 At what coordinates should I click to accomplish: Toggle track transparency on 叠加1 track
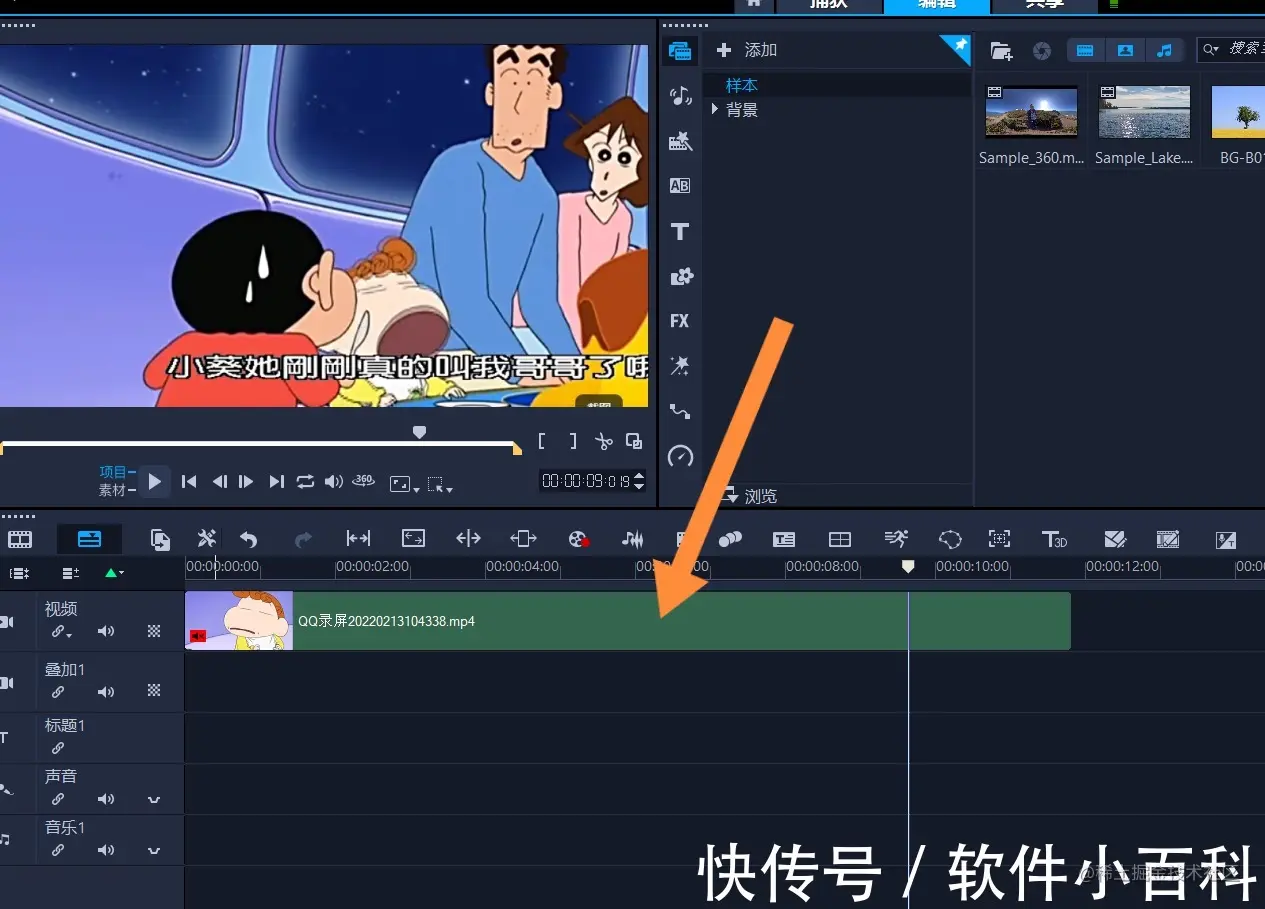tap(154, 691)
